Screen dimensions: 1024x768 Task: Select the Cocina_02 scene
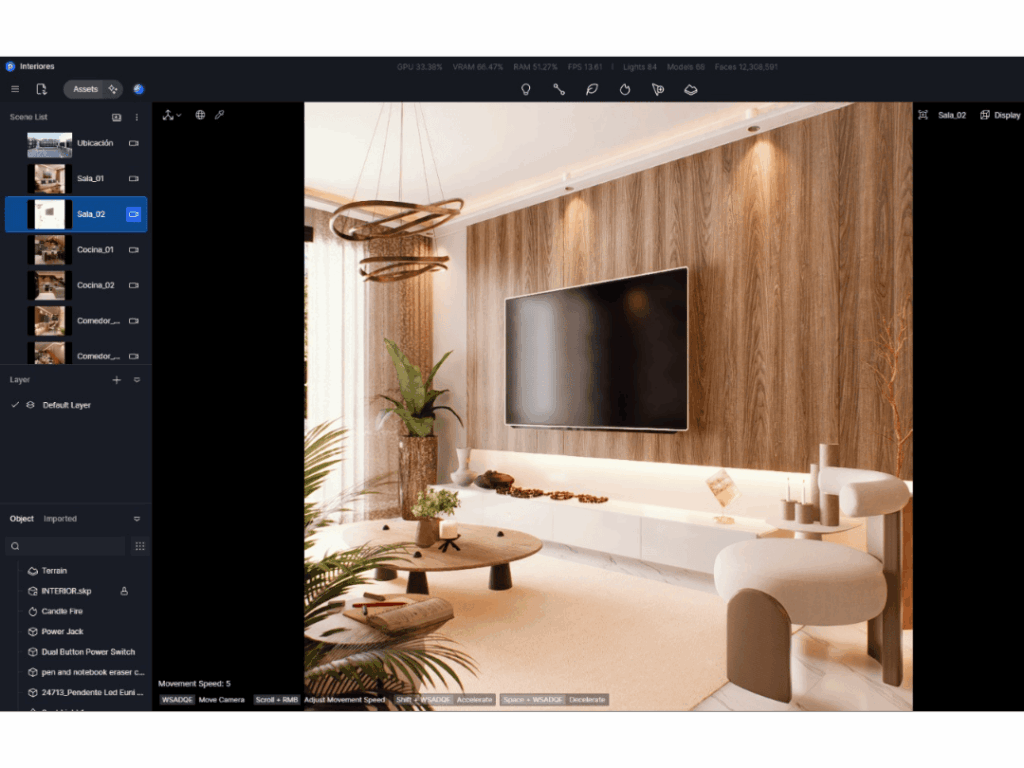point(76,285)
